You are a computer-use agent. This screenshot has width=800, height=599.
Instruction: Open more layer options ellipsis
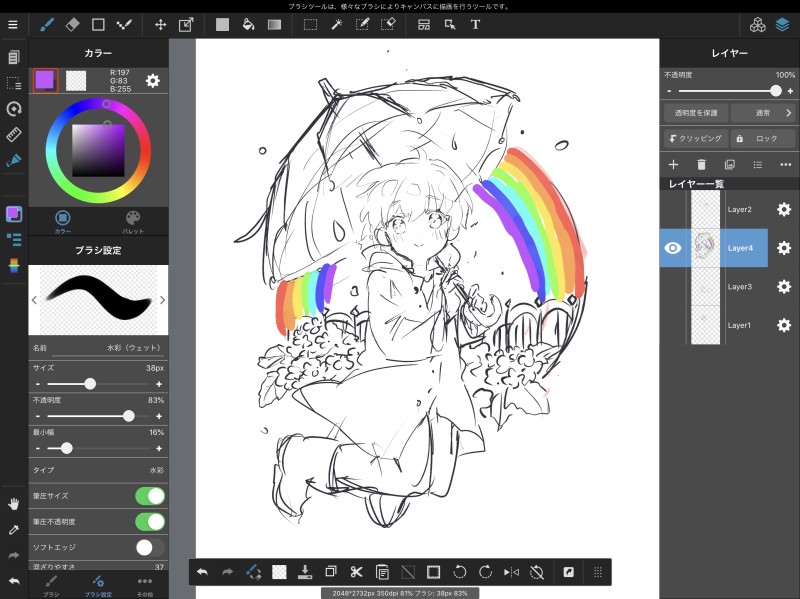coord(786,164)
